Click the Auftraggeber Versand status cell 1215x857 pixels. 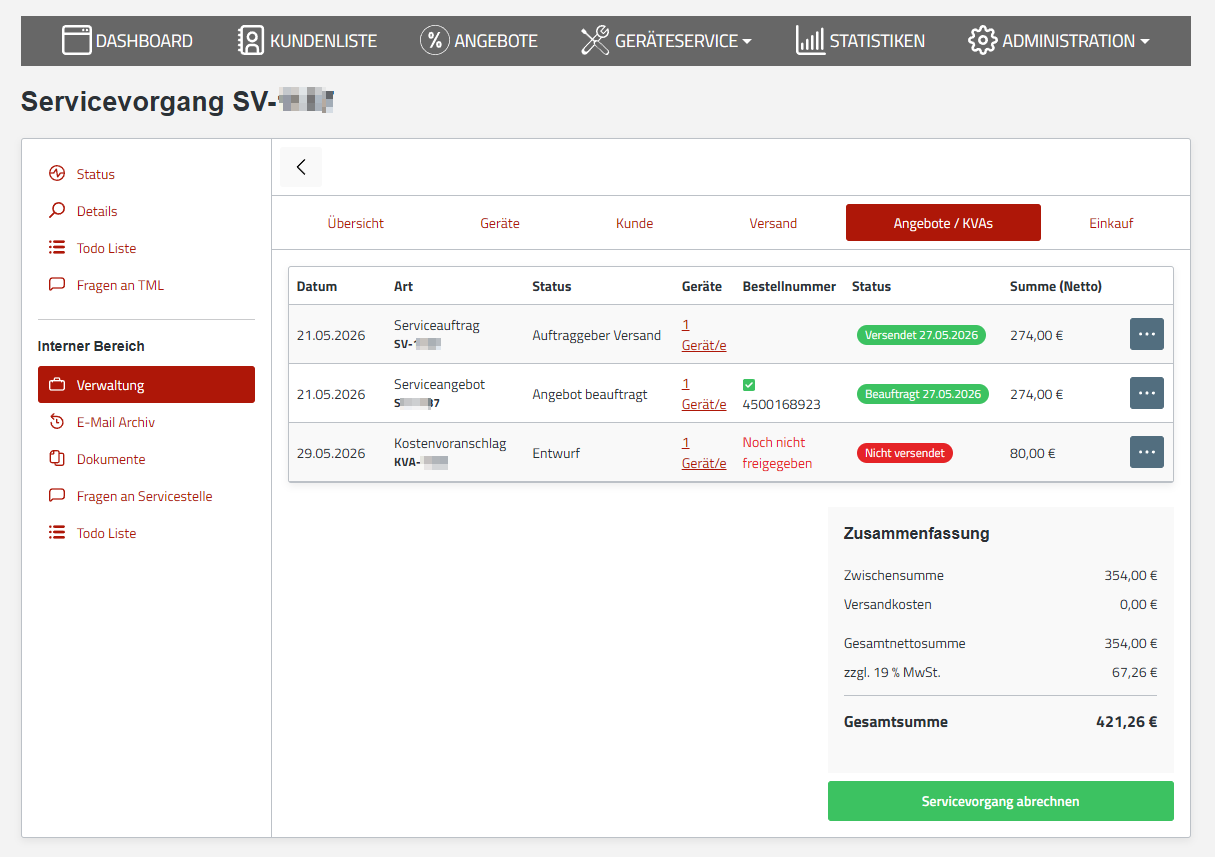597,335
